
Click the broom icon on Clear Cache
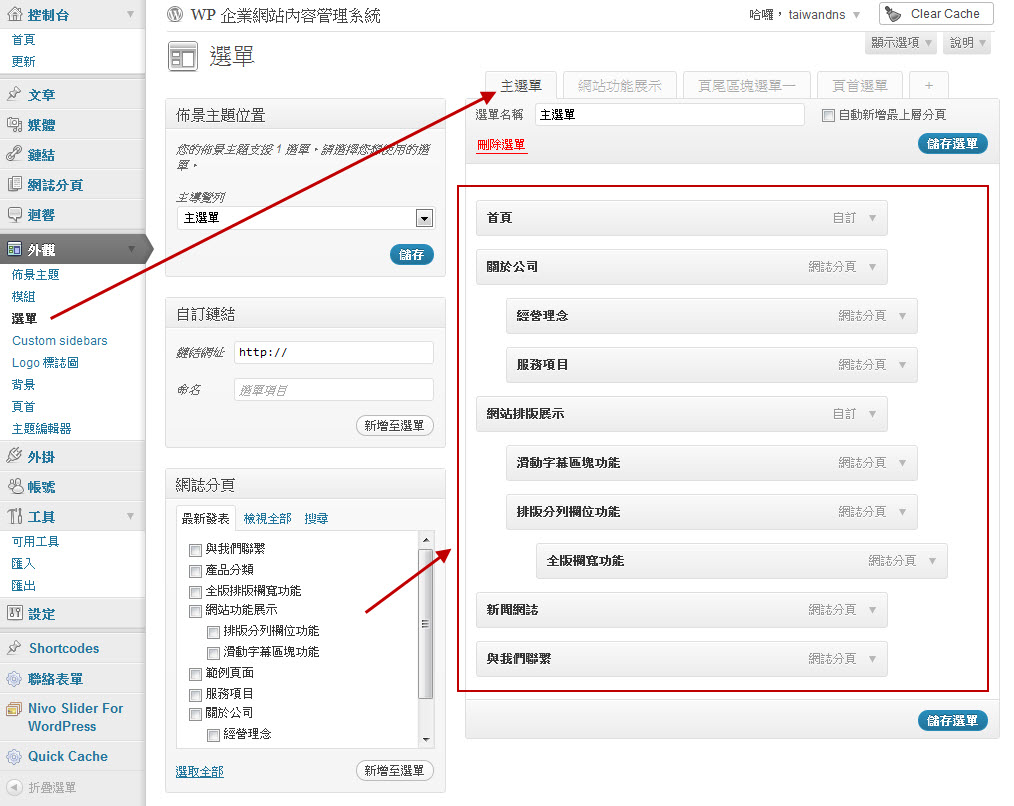893,14
